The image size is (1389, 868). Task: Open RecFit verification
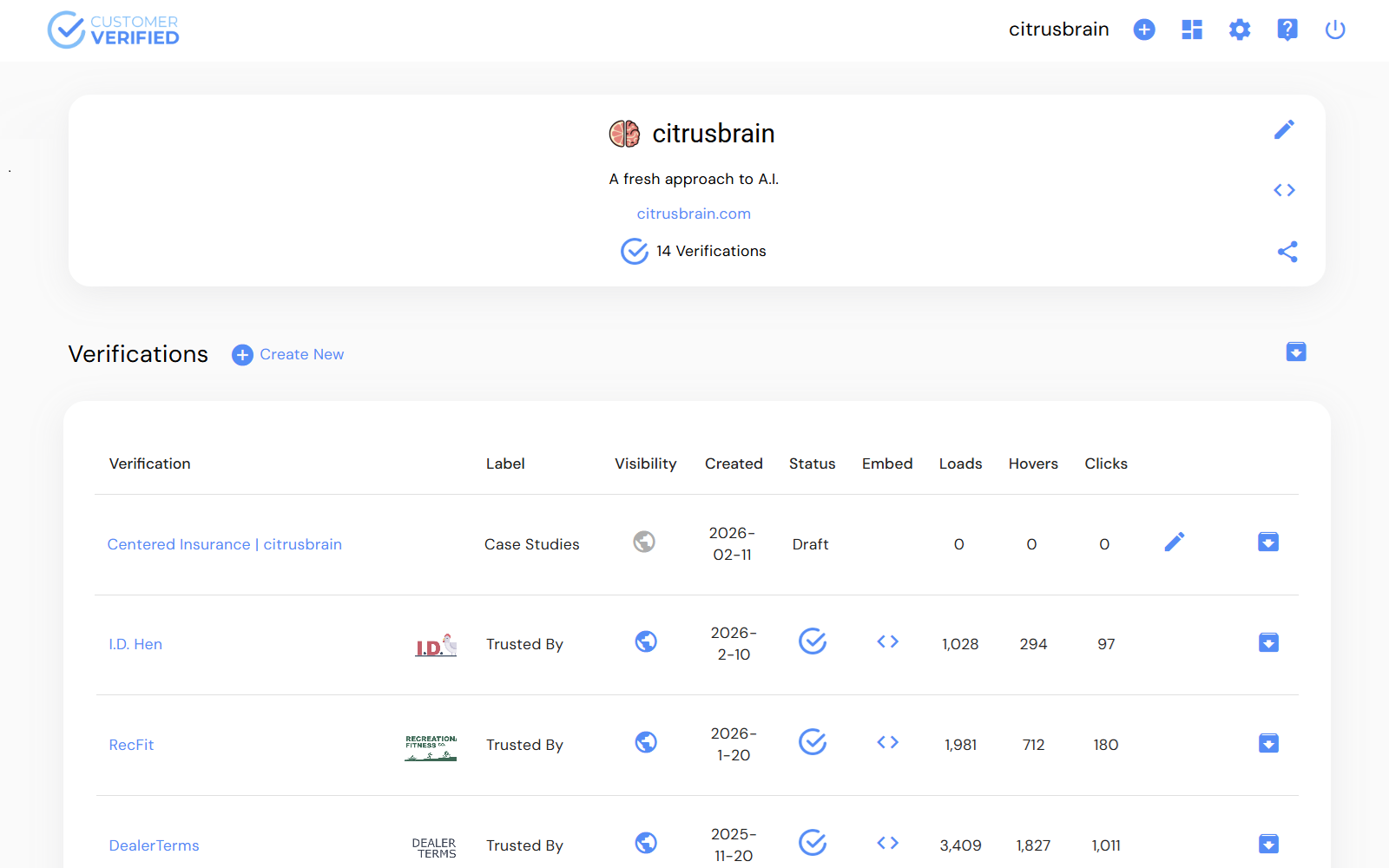point(131,745)
